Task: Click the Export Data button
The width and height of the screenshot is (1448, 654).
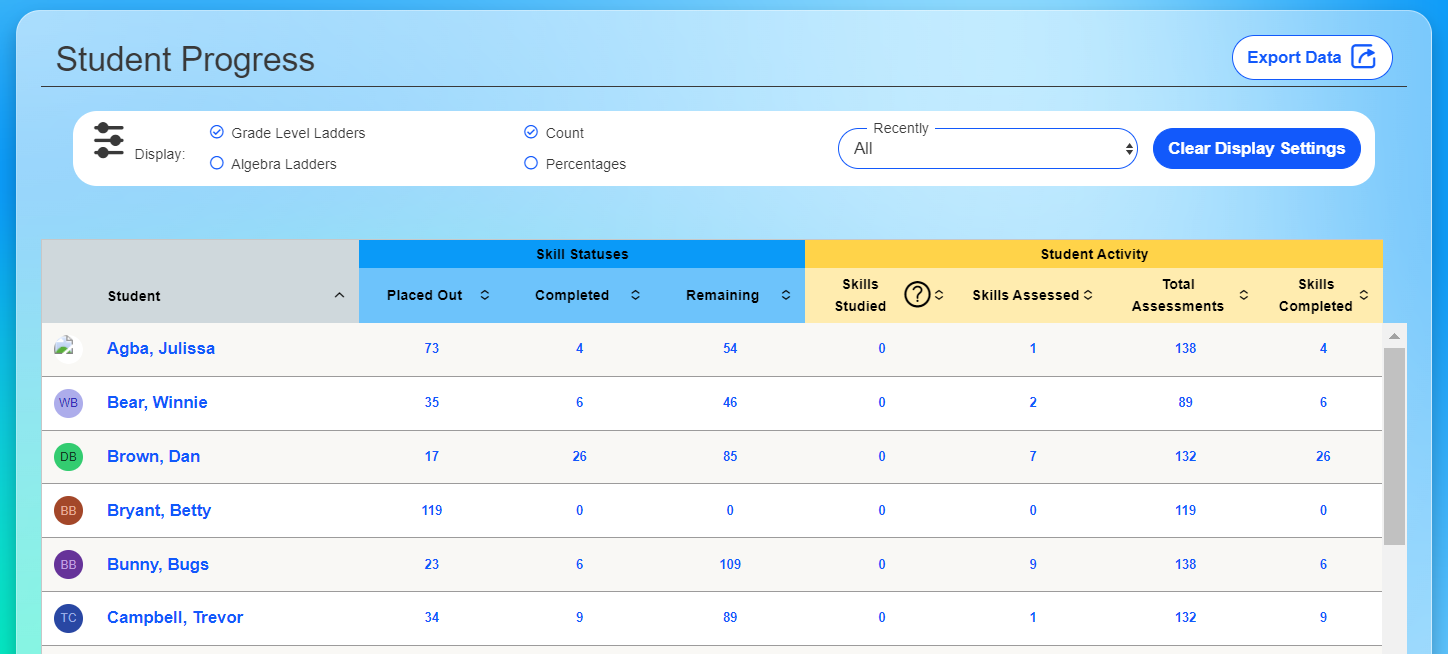Action: (1311, 57)
